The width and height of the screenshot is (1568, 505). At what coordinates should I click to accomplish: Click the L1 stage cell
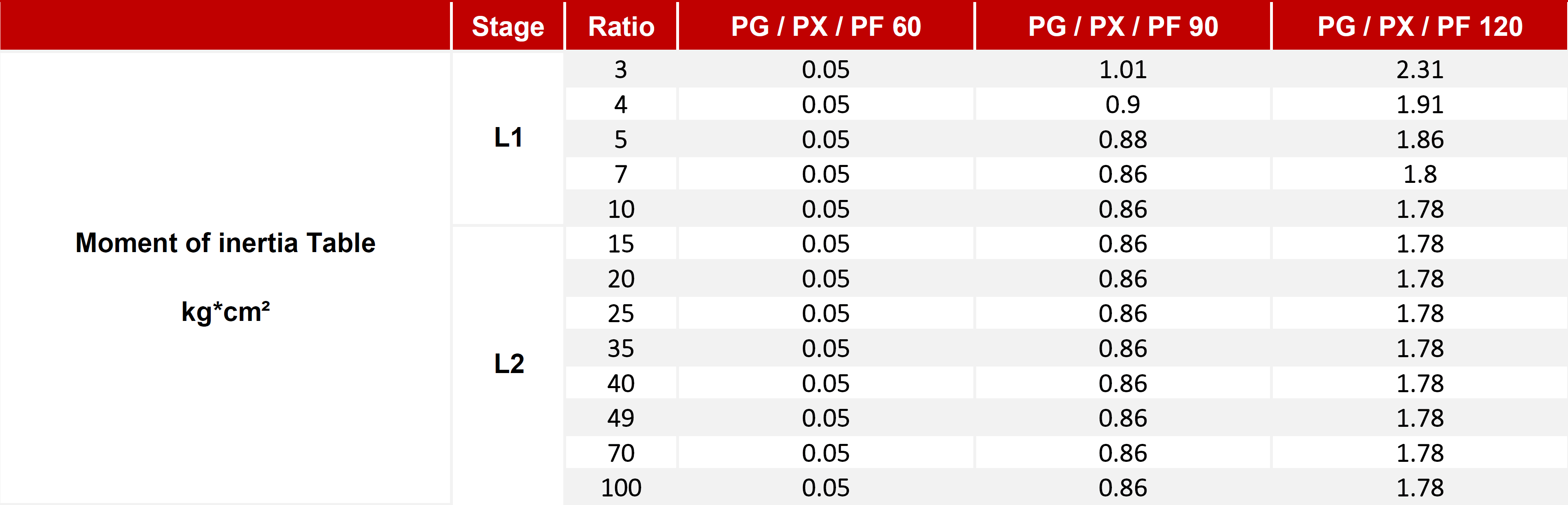click(x=507, y=138)
